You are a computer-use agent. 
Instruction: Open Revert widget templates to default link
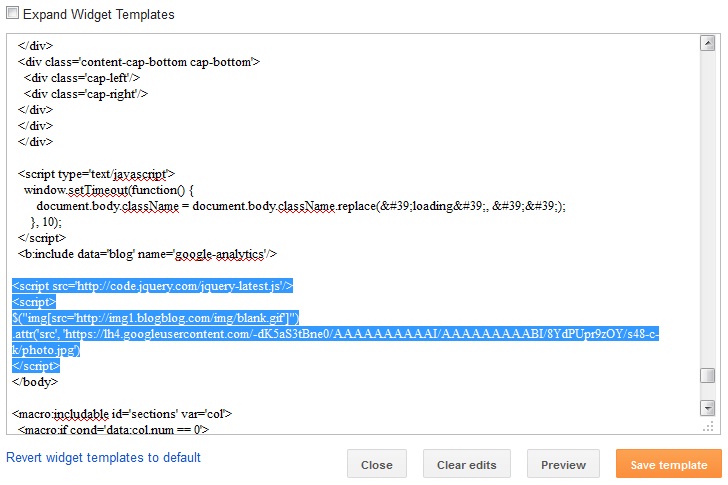pyautogui.click(x=103, y=458)
